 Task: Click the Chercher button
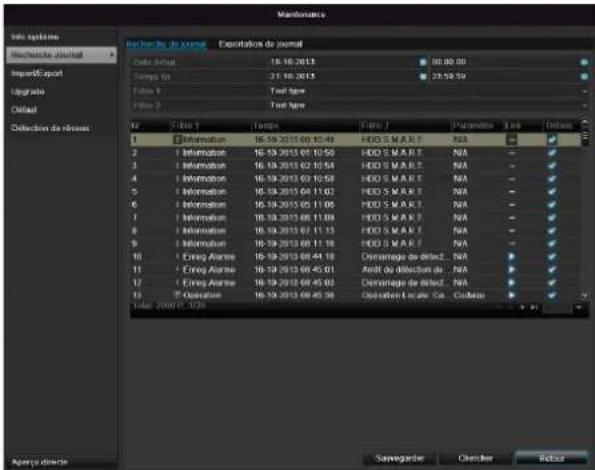click(475, 458)
